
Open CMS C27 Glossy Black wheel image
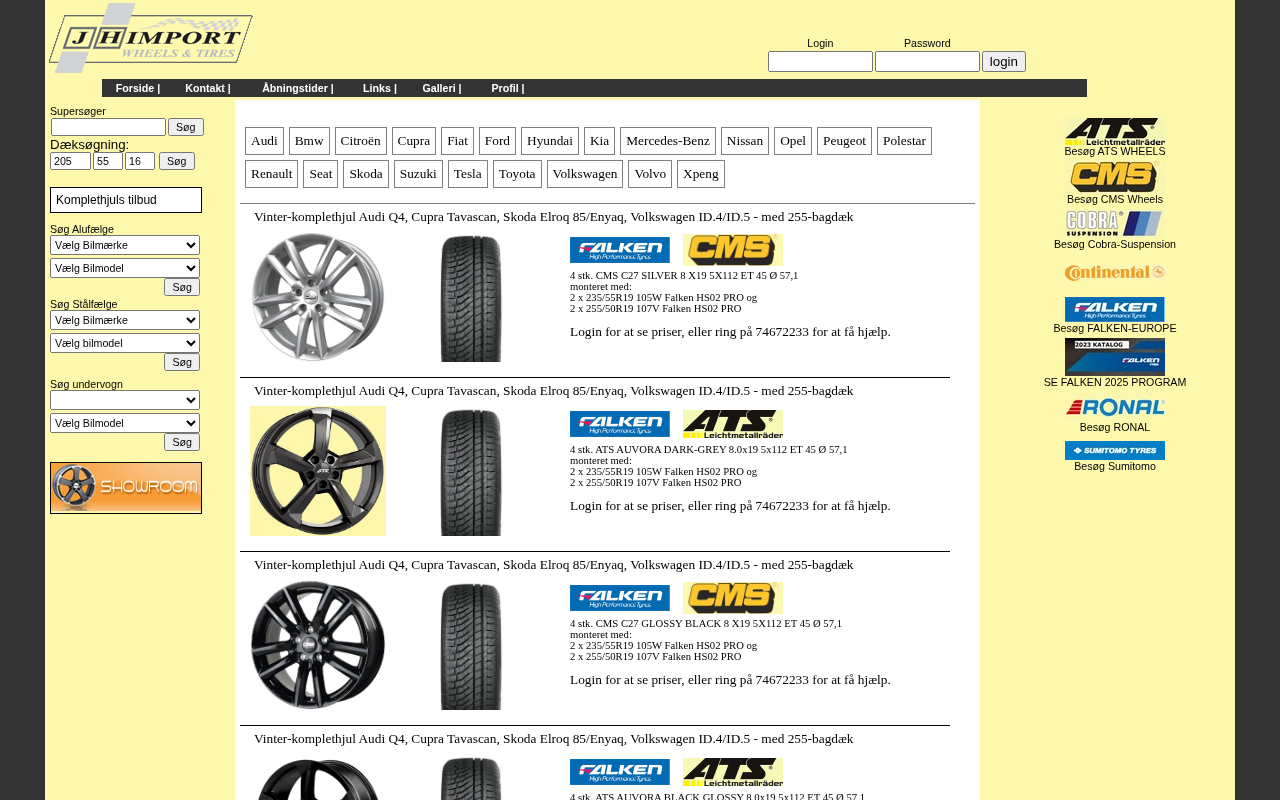[318, 645]
